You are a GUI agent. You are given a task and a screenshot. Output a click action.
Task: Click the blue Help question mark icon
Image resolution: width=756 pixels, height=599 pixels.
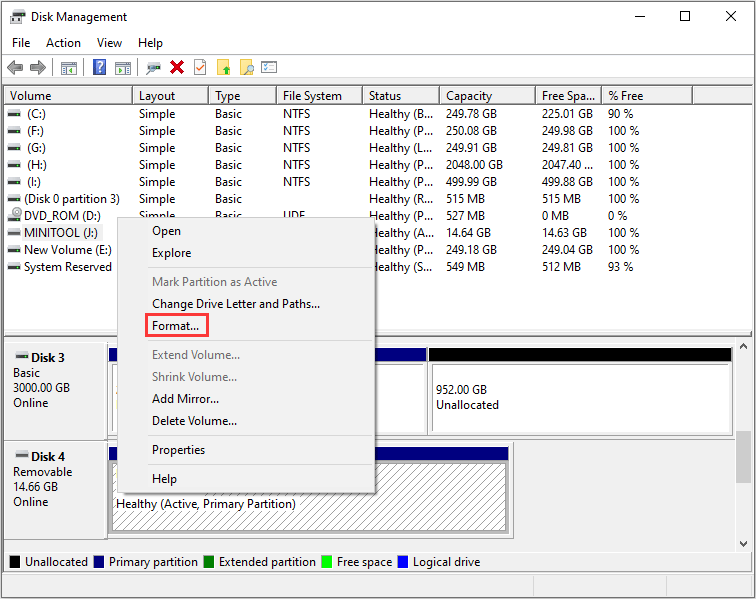point(100,67)
